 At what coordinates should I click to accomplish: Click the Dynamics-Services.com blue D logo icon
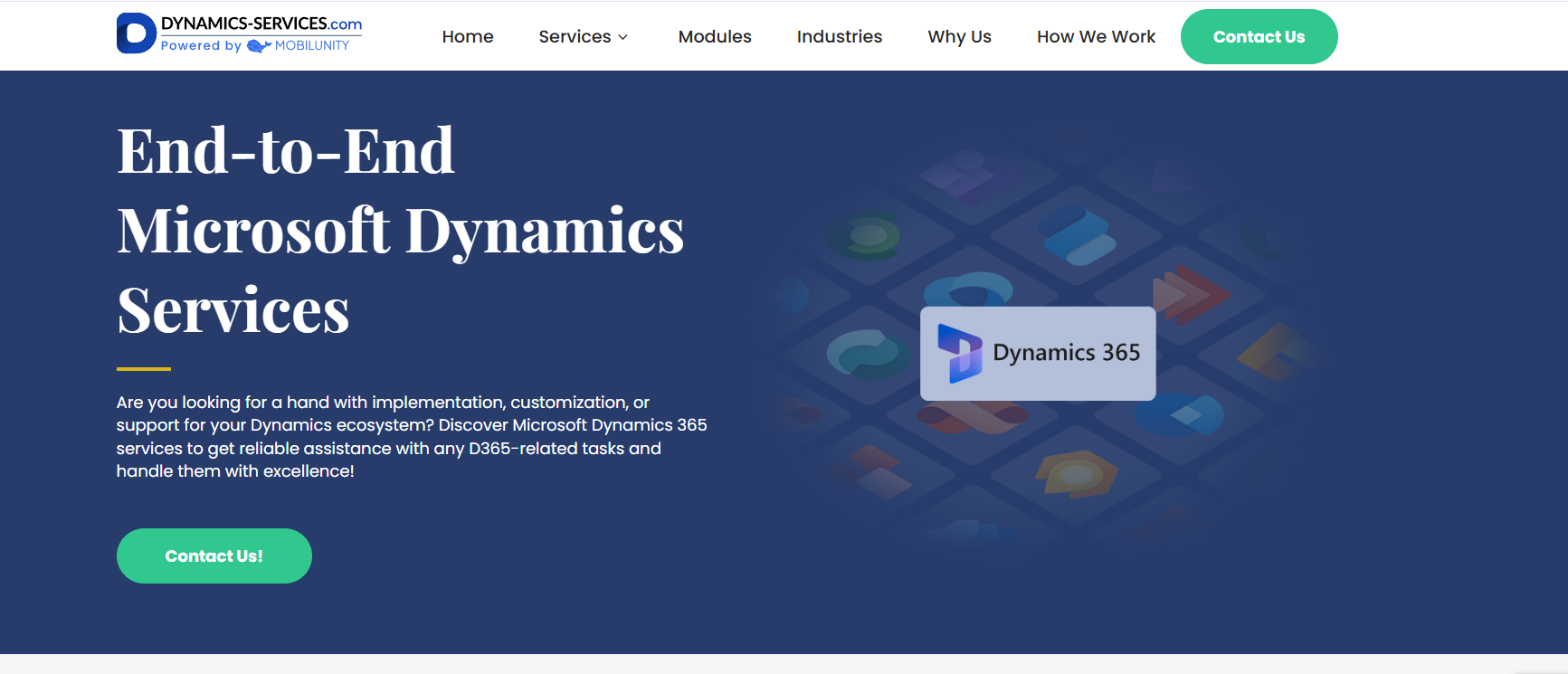pyautogui.click(x=136, y=33)
